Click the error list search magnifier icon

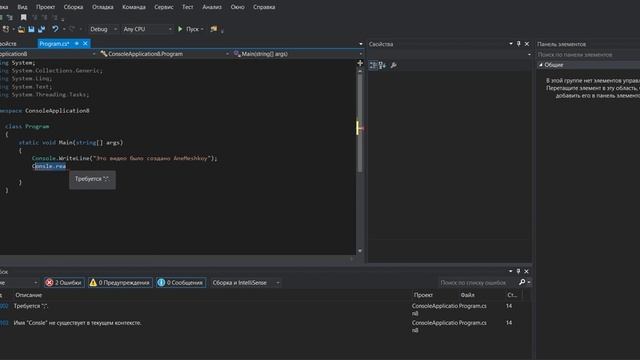(x=522, y=282)
